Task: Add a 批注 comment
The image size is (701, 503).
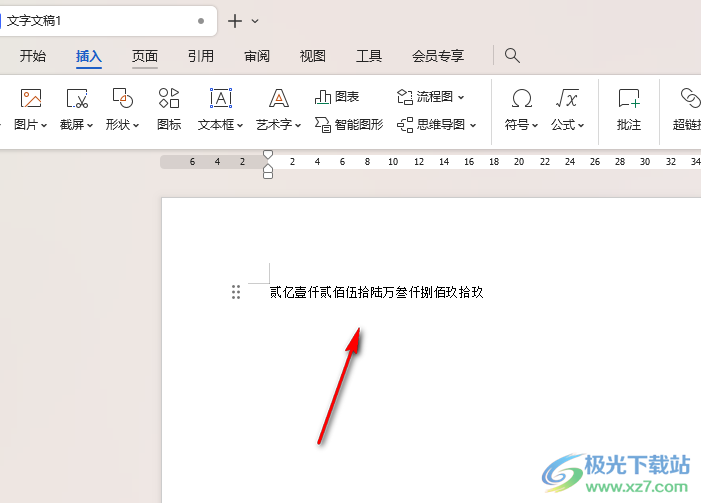Action: pyautogui.click(x=629, y=110)
